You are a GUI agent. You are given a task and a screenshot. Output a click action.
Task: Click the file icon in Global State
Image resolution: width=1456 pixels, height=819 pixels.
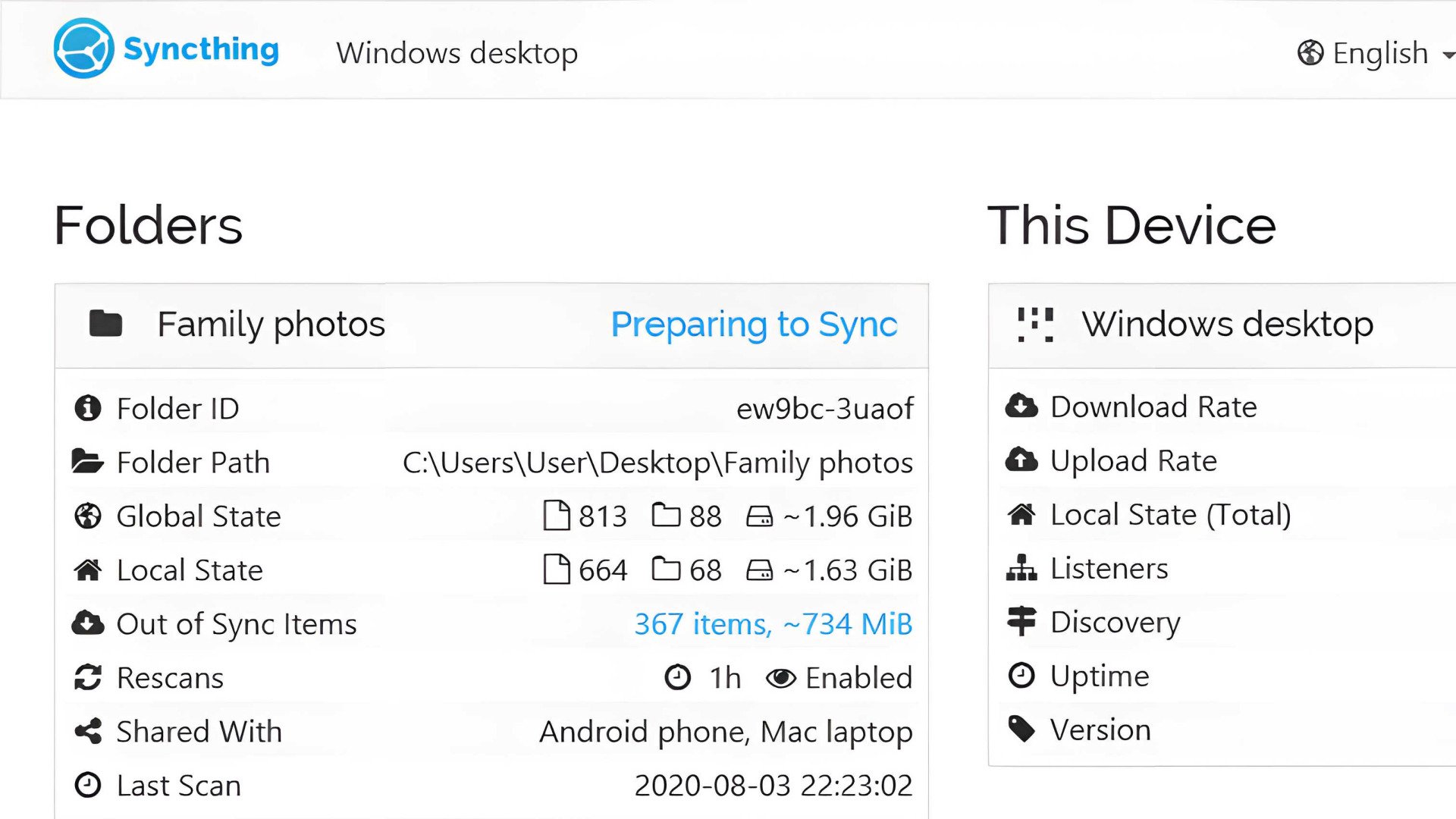tap(557, 516)
